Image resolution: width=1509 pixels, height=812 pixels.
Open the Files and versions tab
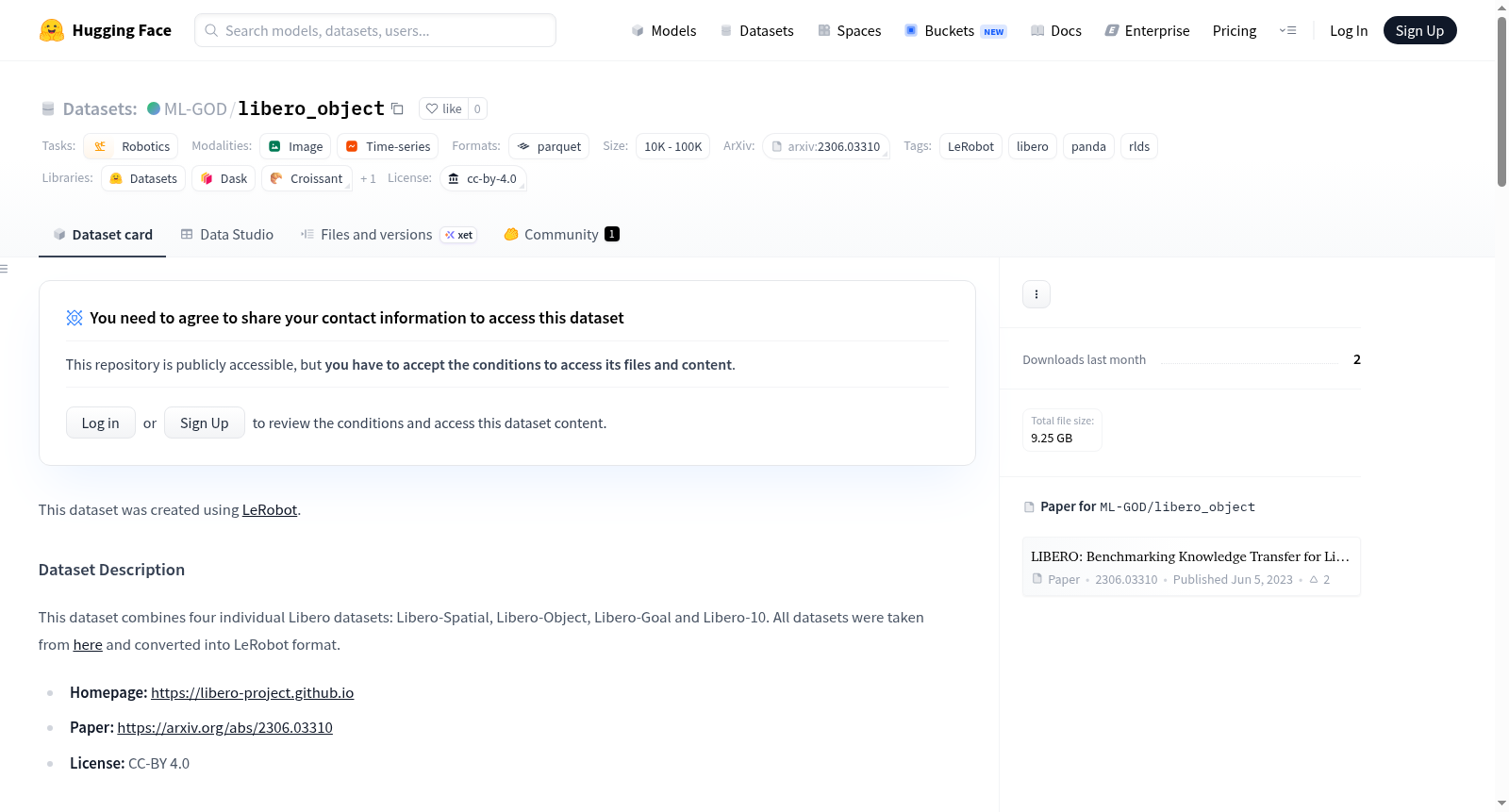point(388,235)
